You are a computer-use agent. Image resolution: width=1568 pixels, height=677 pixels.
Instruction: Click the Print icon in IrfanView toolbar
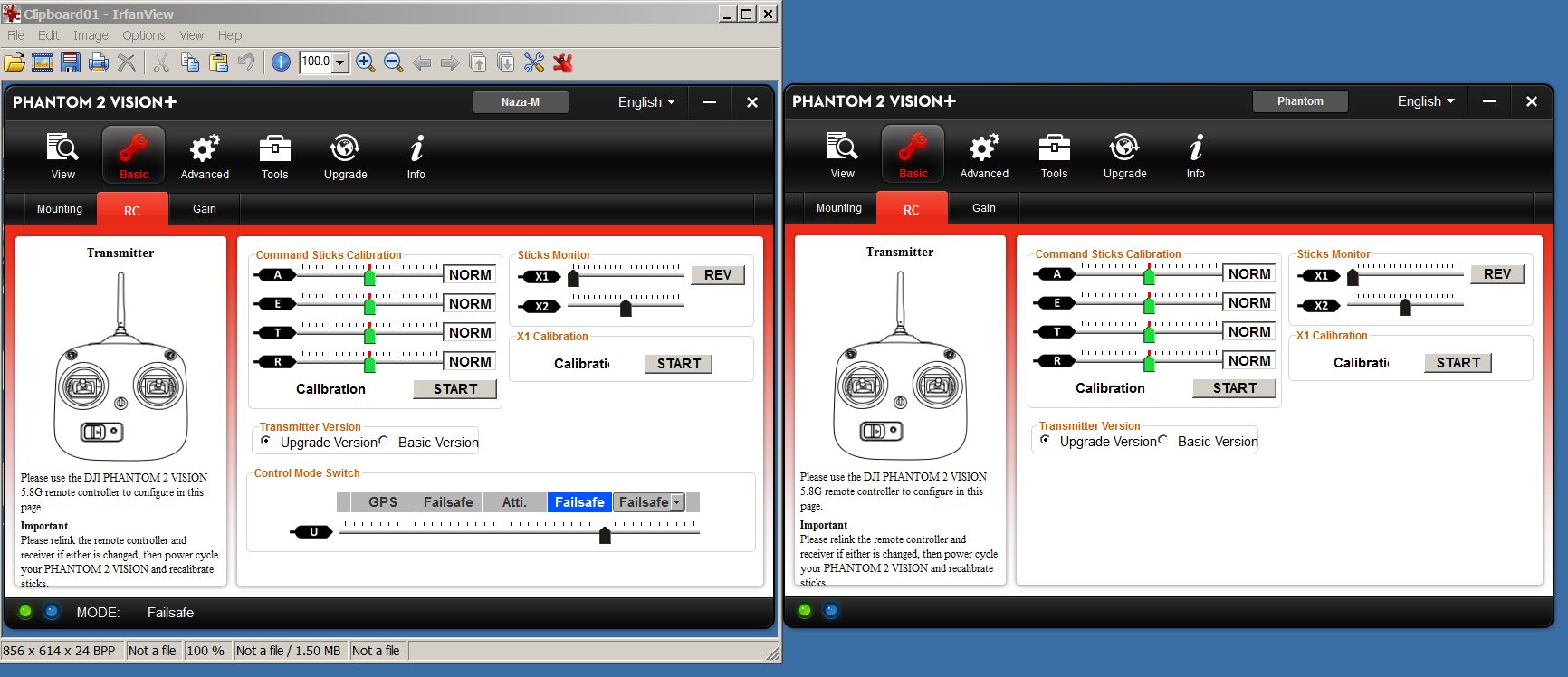99,62
